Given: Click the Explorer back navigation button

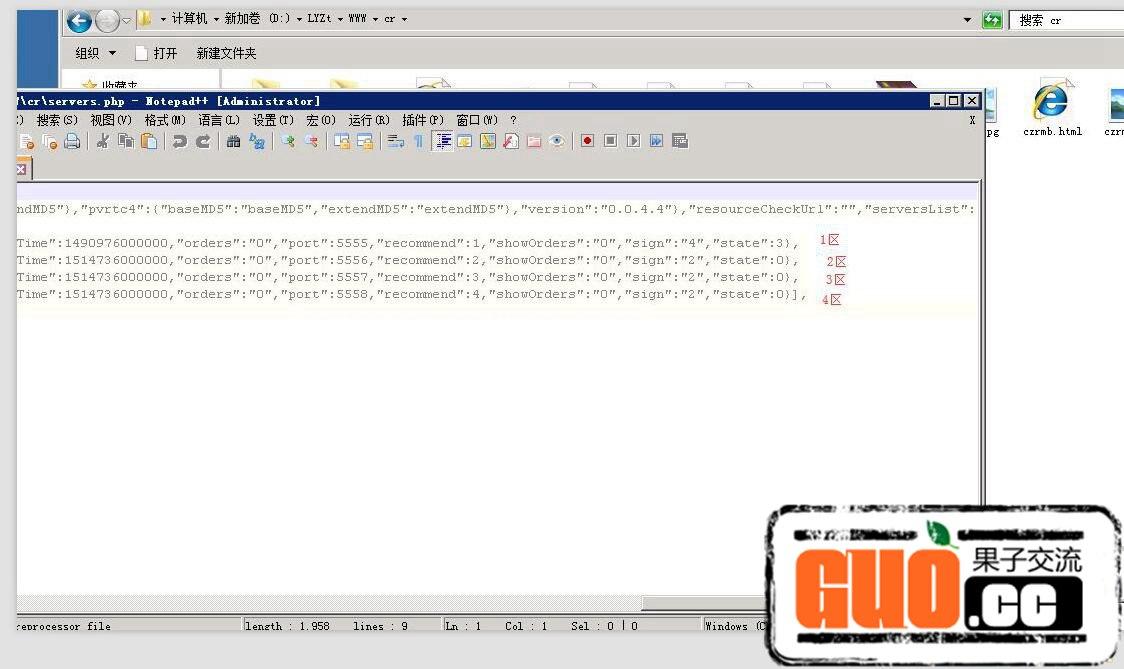Looking at the screenshot, I should [x=79, y=20].
